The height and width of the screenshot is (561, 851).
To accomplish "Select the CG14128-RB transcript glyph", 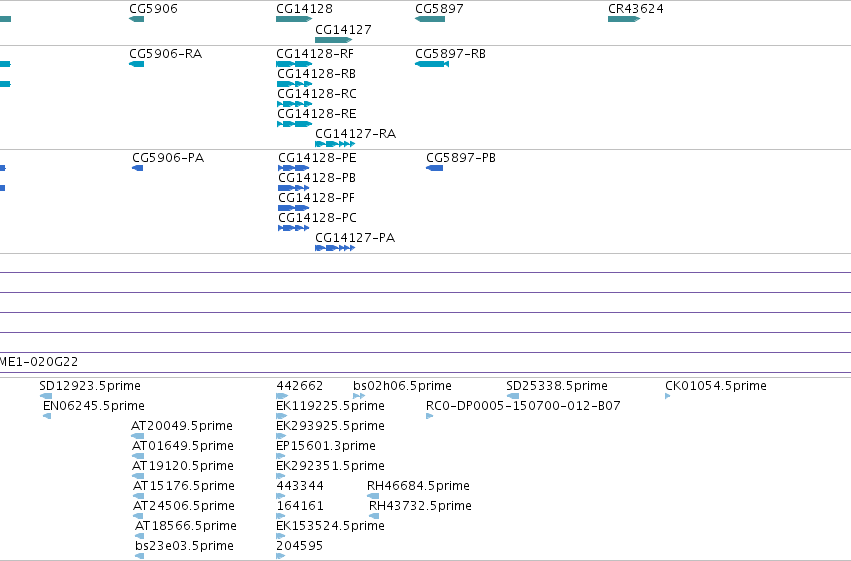I will click(x=295, y=84).
